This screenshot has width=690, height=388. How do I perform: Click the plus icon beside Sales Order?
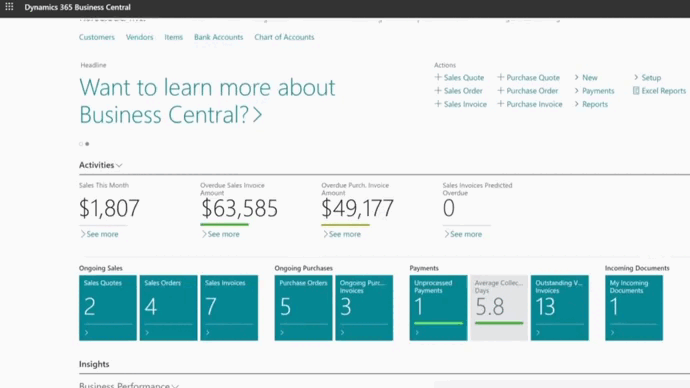[438, 91]
